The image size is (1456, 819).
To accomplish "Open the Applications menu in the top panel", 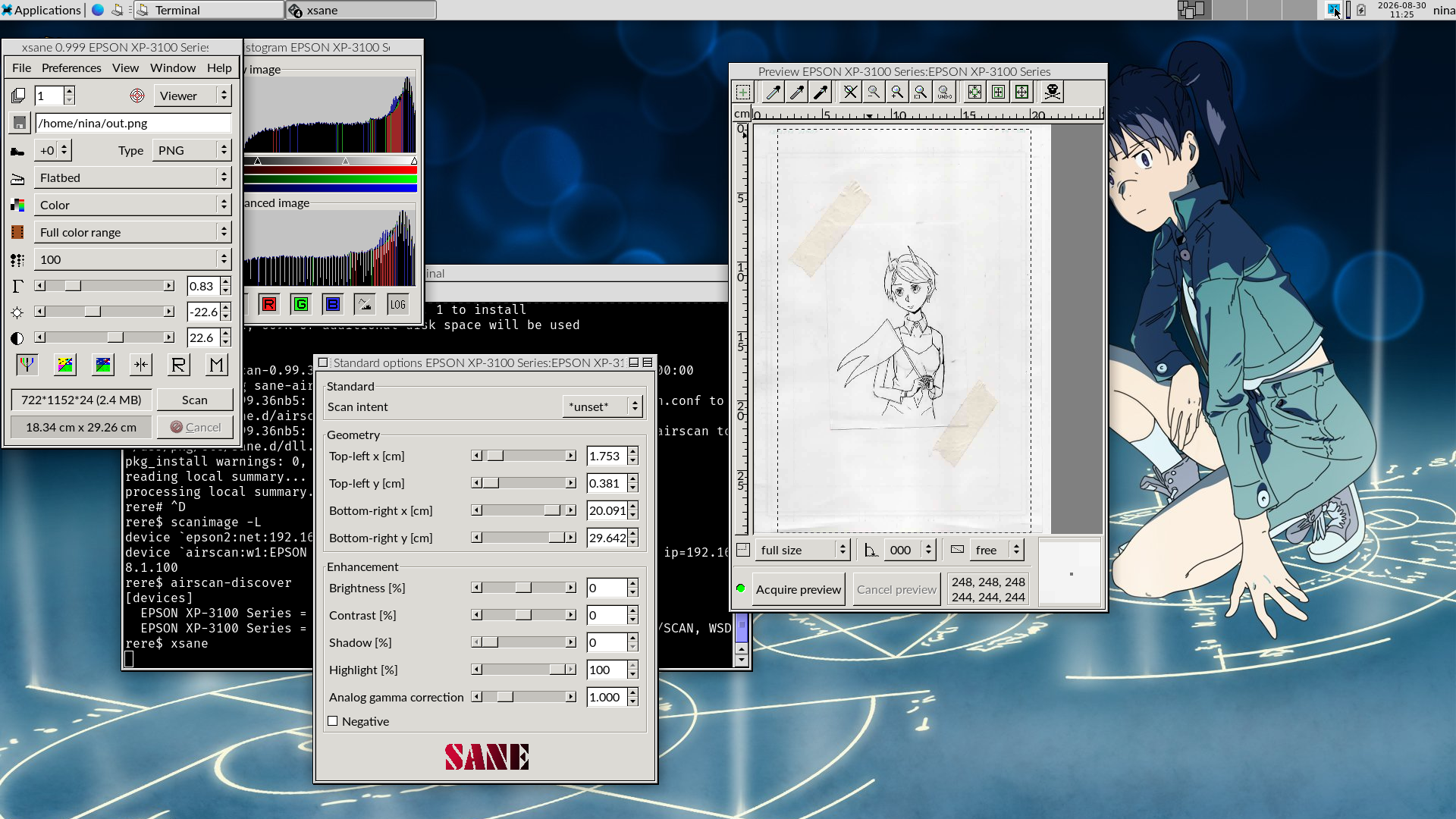I will click(42, 10).
